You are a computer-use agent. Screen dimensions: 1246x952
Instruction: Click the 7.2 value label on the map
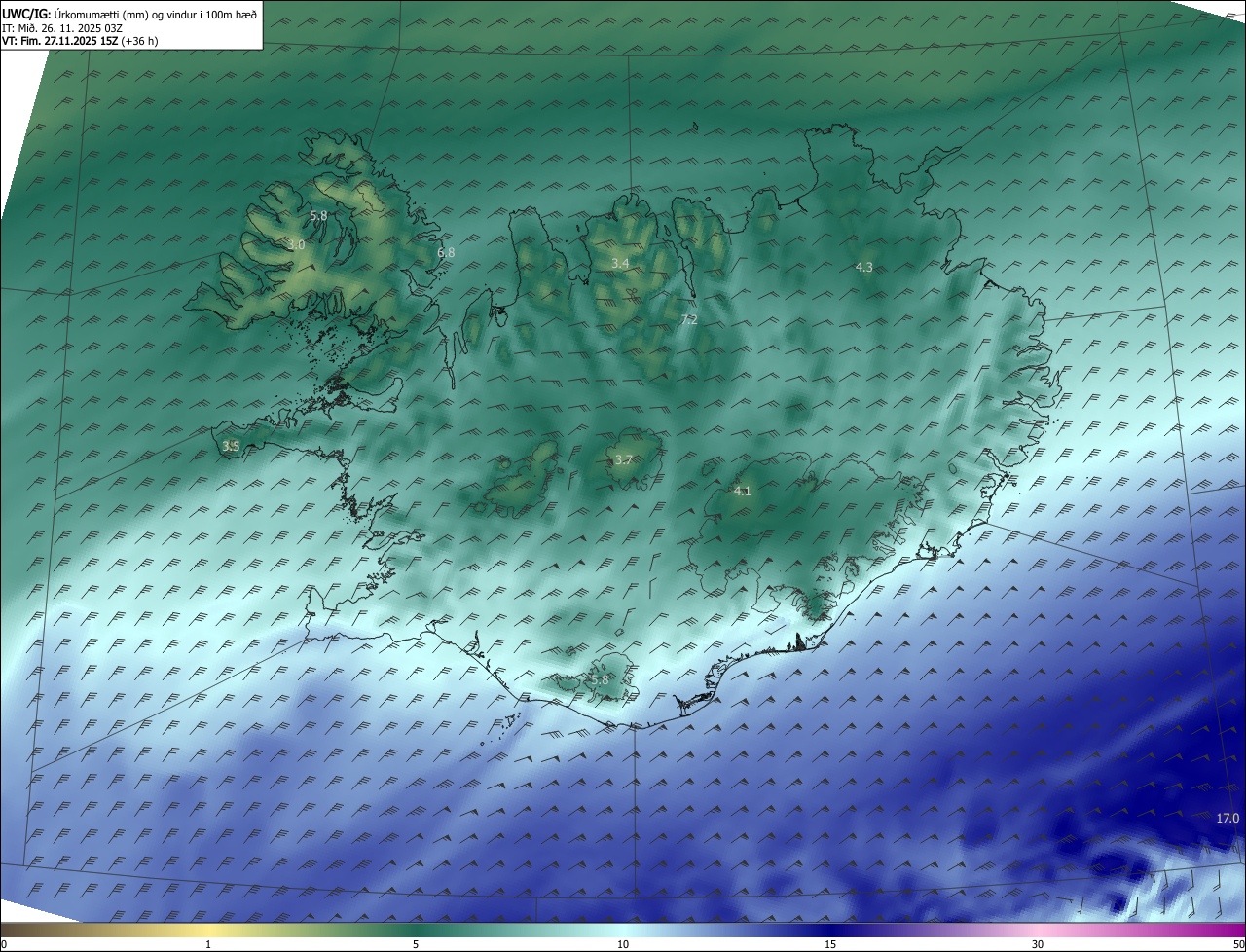[689, 319]
